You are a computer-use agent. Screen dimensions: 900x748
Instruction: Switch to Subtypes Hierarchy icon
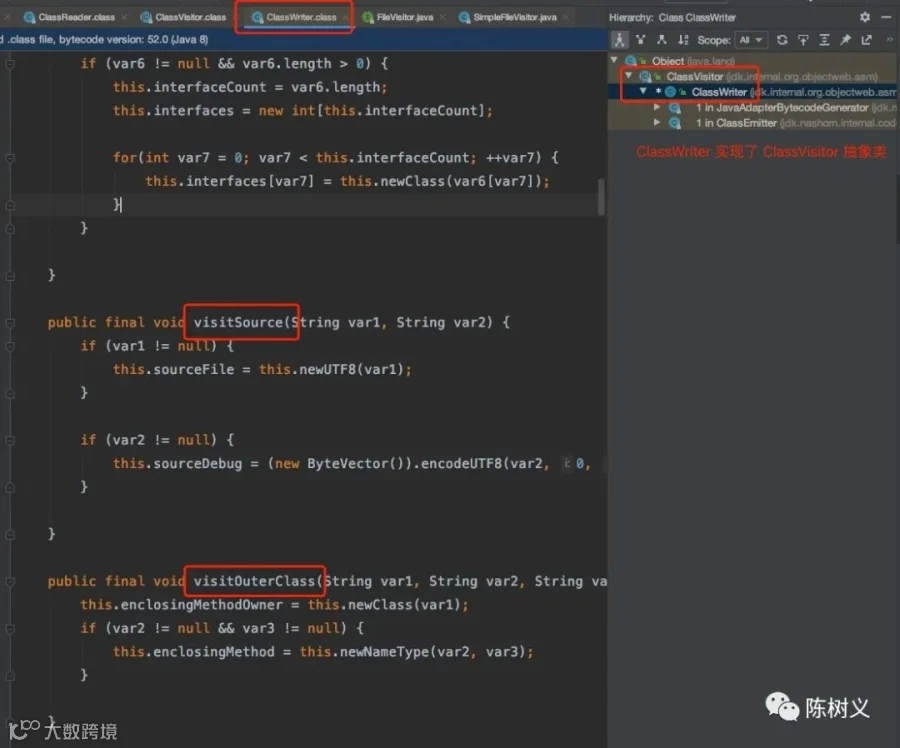click(661, 40)
